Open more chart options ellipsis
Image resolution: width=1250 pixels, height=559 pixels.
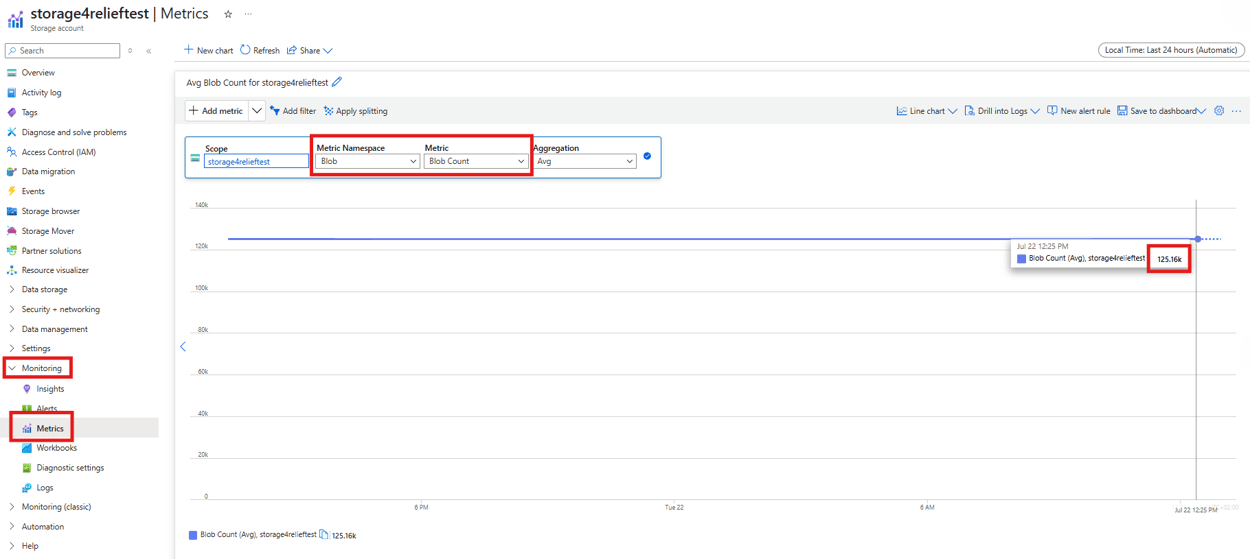[x=1237, y=111]
